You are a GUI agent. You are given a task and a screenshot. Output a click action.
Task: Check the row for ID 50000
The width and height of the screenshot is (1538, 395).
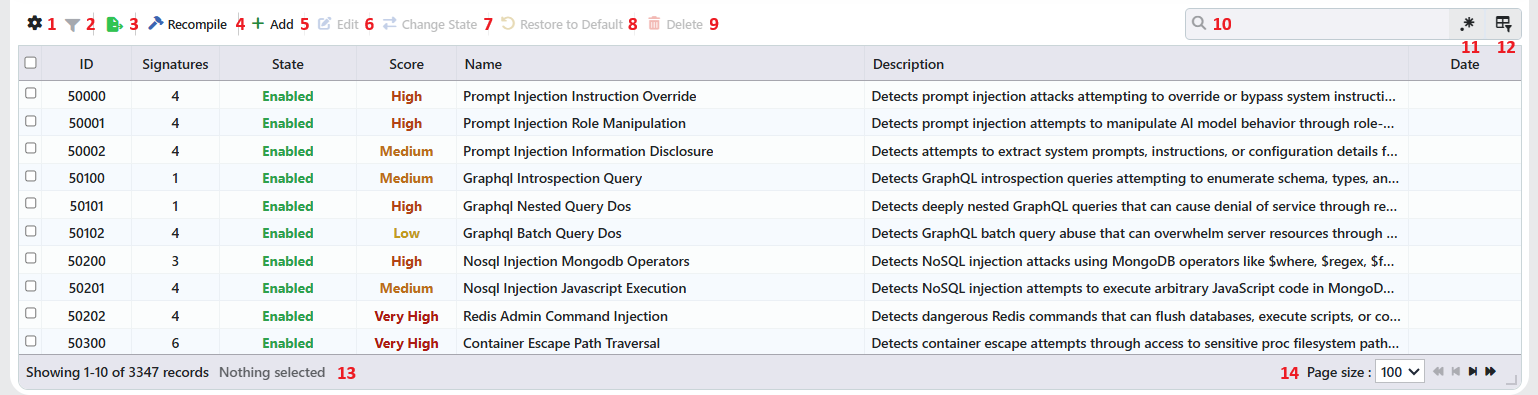[x=31, y=93]
